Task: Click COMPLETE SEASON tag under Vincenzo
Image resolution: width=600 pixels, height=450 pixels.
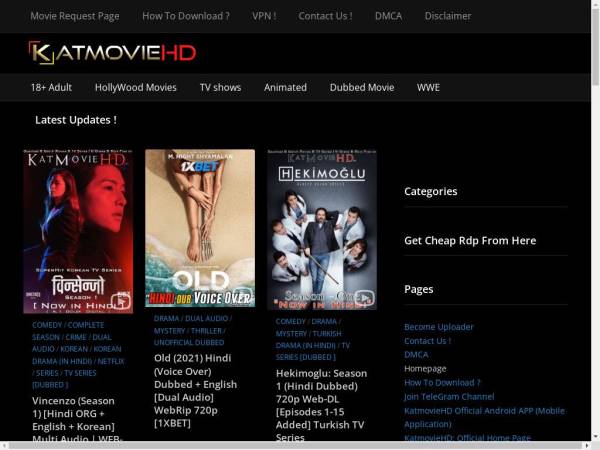Action: pos(68,331)
